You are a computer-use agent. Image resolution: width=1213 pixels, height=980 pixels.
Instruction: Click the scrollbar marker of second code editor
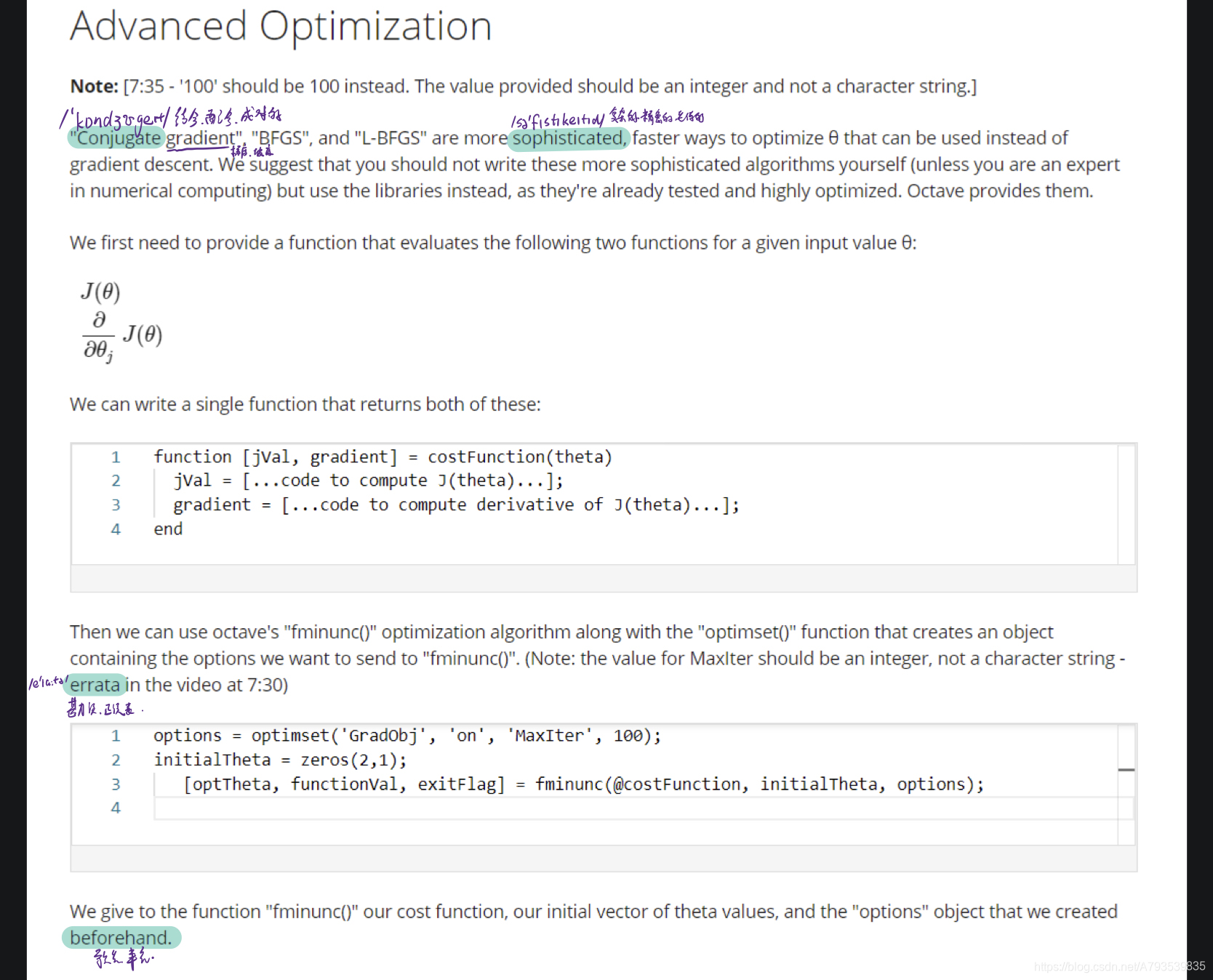point(1126,769)
